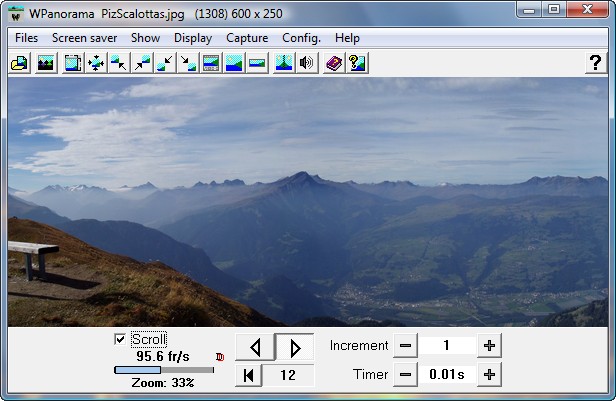Uncheck the Scroll checkbox
616x401 pixels.
tap(120, 339)
